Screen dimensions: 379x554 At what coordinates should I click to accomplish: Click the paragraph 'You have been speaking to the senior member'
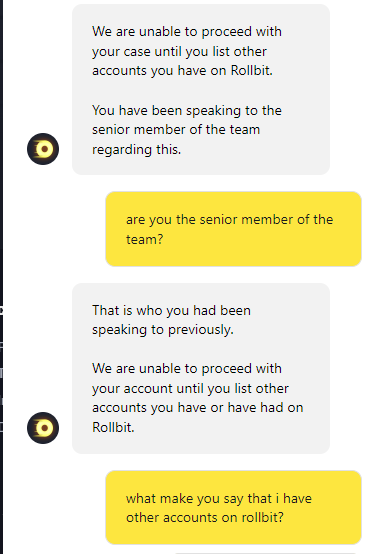[187, 130]
